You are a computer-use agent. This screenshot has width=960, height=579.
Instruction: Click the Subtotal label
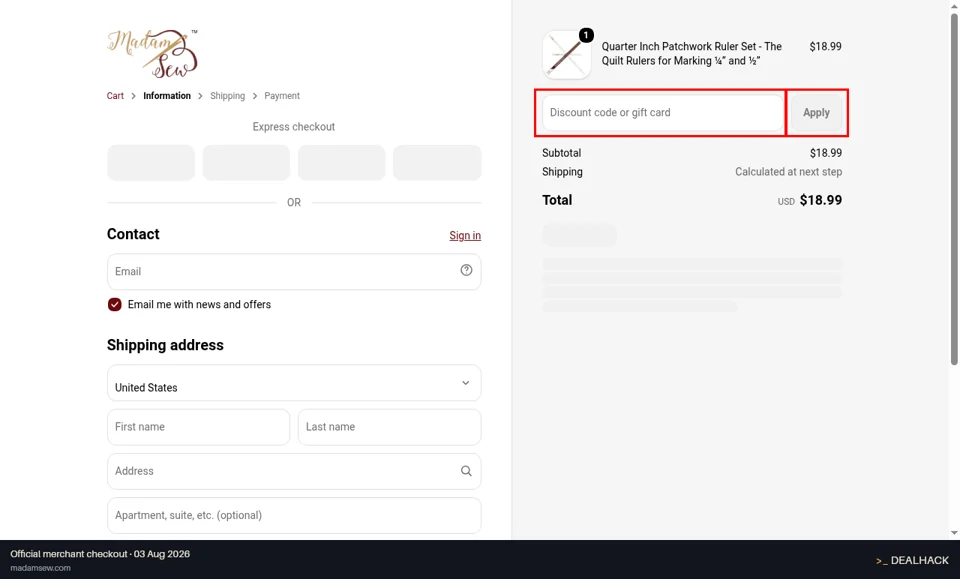[x=561, y=153]
